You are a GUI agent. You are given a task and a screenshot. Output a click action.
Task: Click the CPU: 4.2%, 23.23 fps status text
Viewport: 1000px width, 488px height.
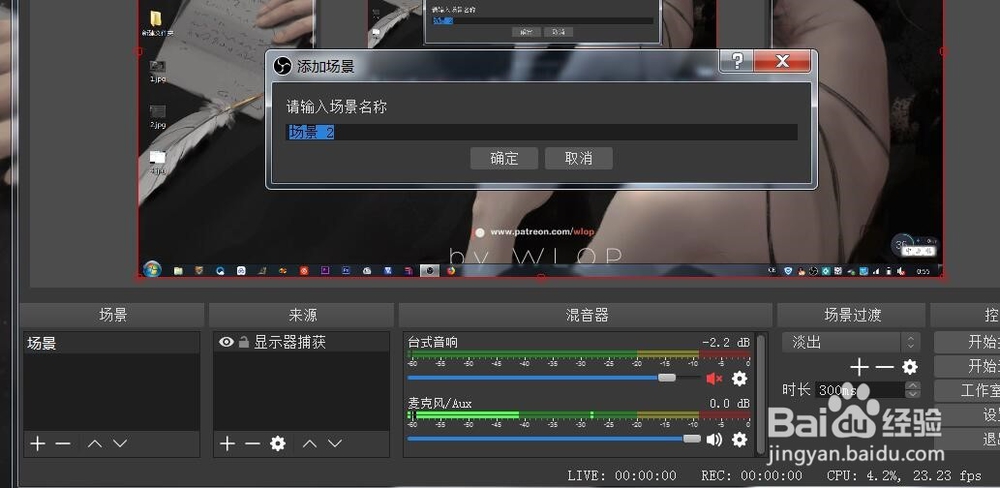(x=904, y=475)
